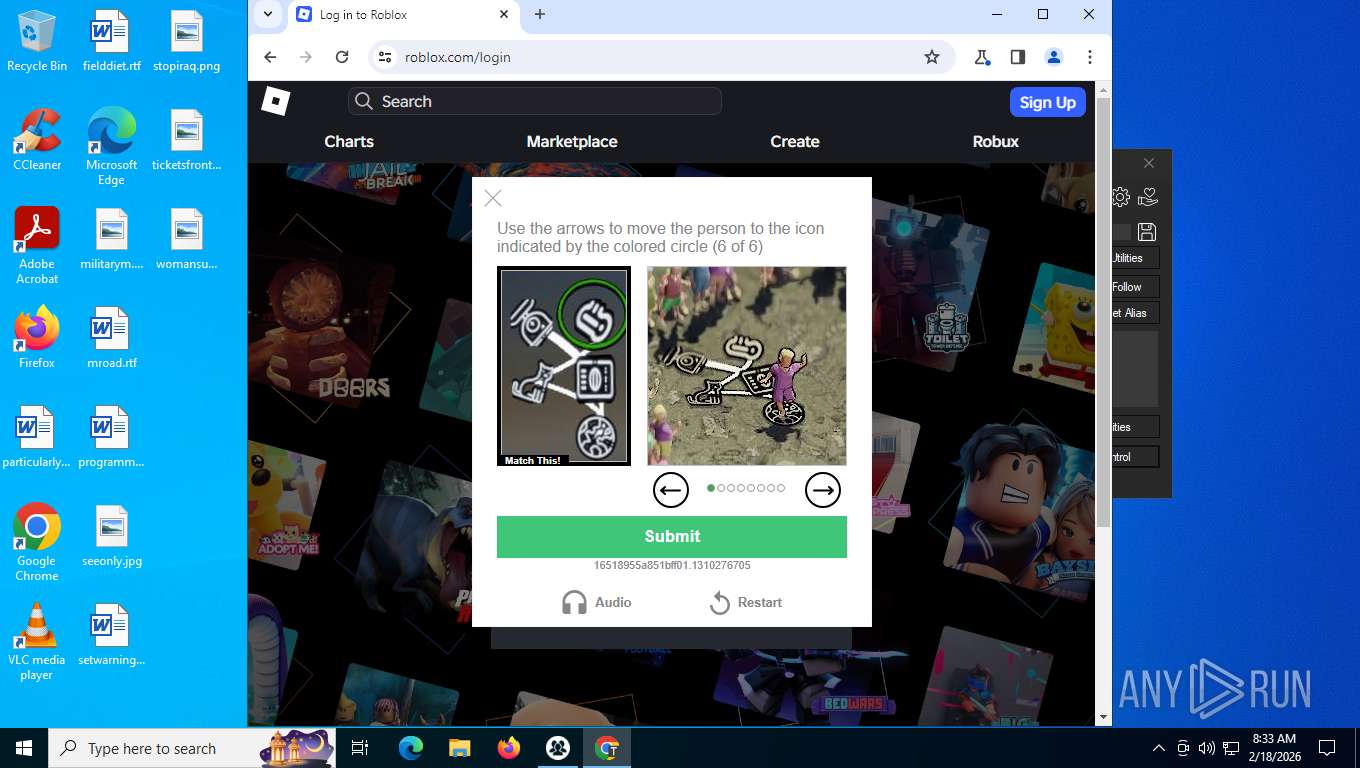
Task: Open Firefox from taskbar
Action: (509, 748)
